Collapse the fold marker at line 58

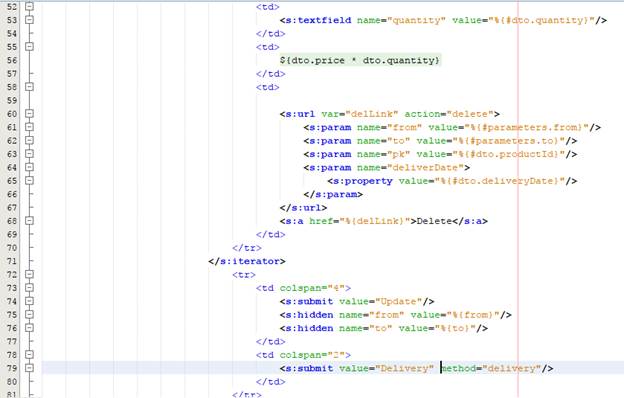(x=29, y=87)
